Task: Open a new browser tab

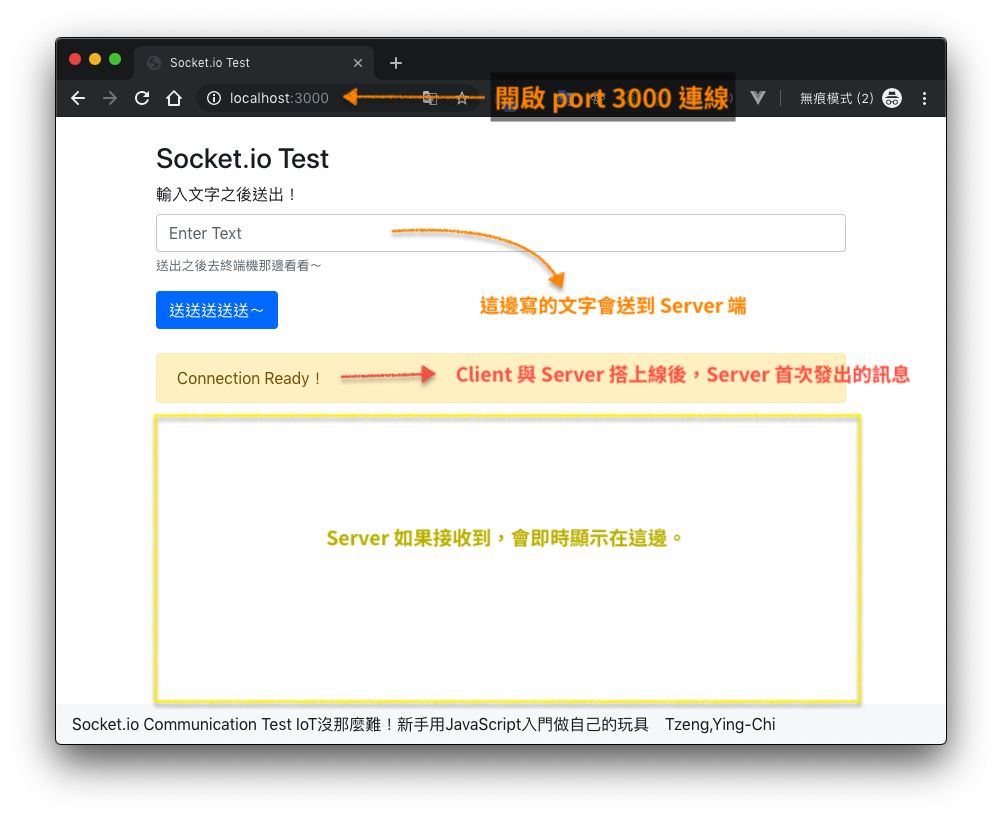Action: [396, 63]
